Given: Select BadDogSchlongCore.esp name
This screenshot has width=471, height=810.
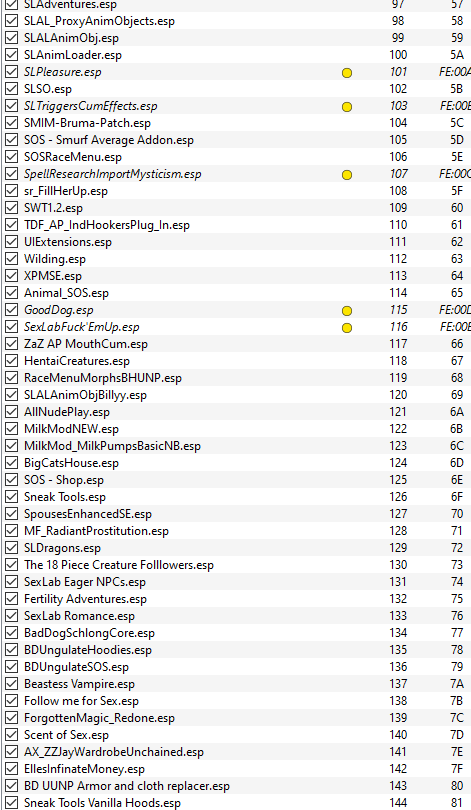Looking at the screenshot, I should (x=89, y=633).
